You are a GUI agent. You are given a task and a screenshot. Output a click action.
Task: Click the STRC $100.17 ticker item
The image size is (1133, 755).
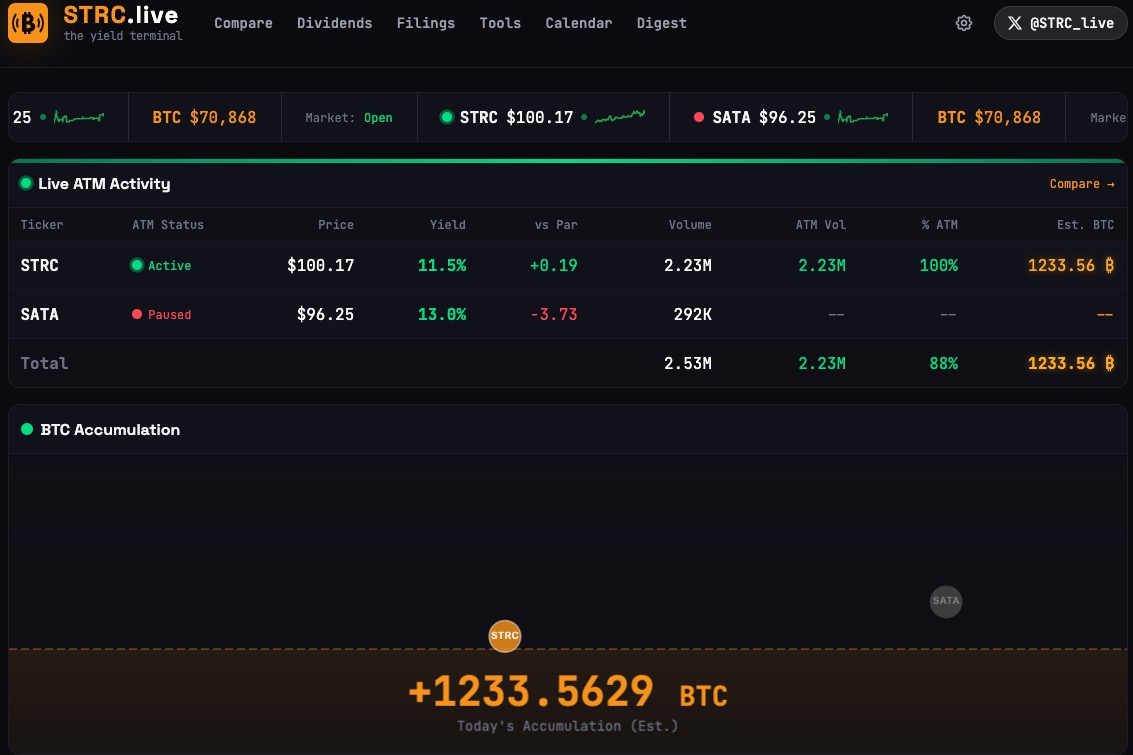(x=543, y=117)
